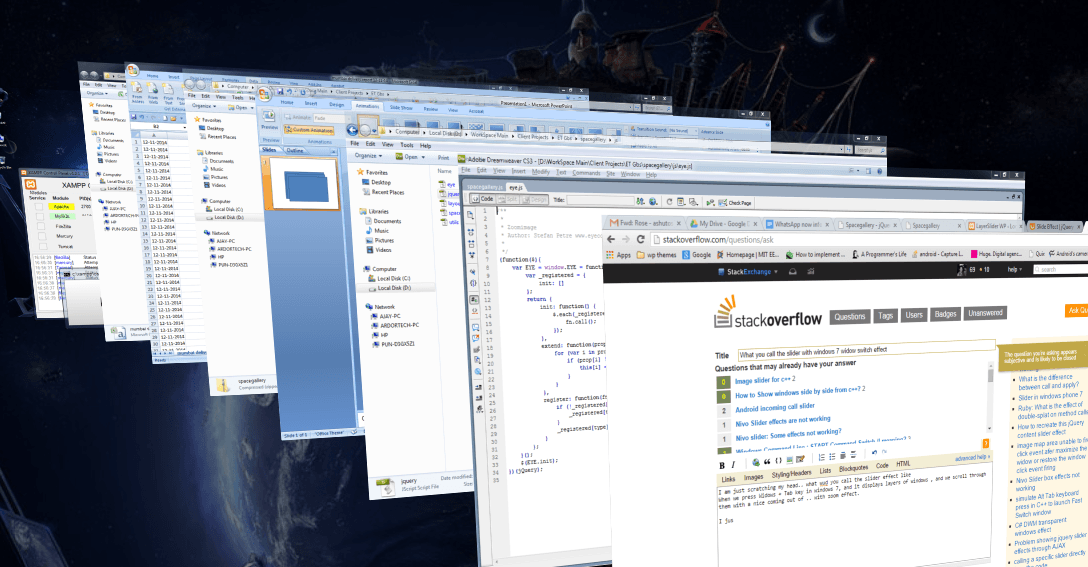Screen dimensions: 1088x567
Task: Open the help dropdown in Stack Exchange bar
Action: coord(1014,269)
